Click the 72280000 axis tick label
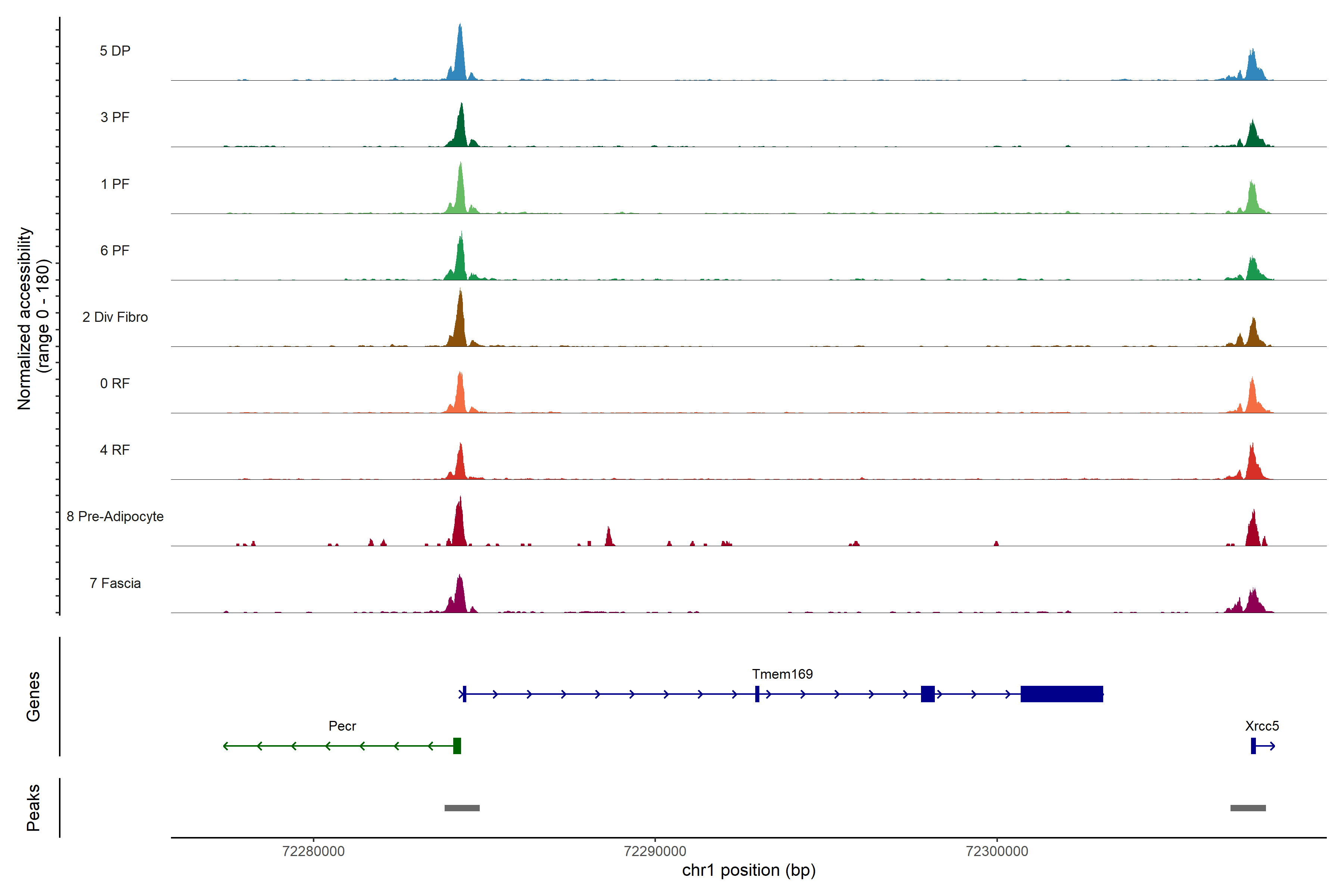Image resolution: width=1344 pixels, height=896 pixels. click(313, 851)
